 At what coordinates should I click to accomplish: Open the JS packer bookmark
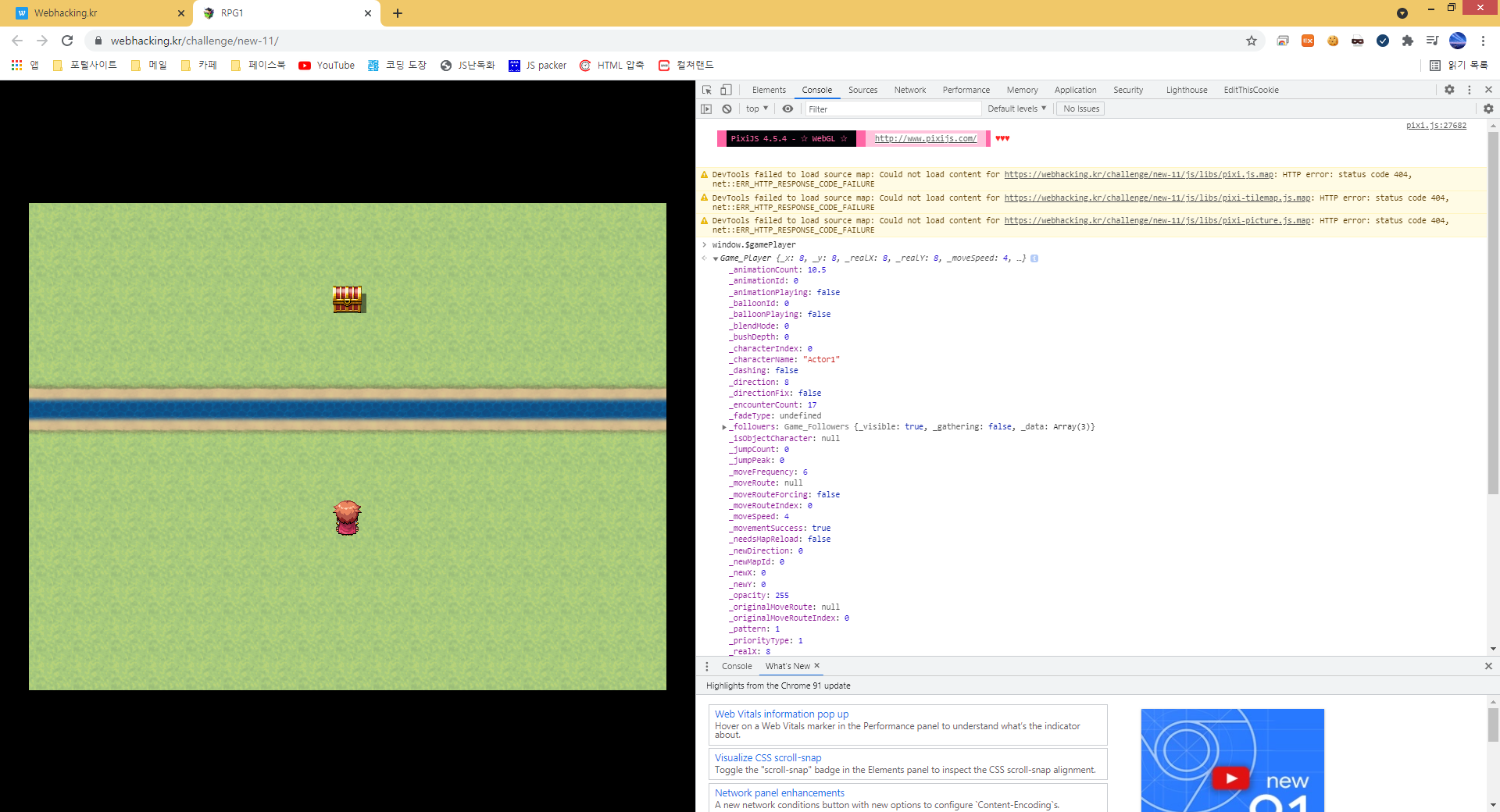coord(537,66)
